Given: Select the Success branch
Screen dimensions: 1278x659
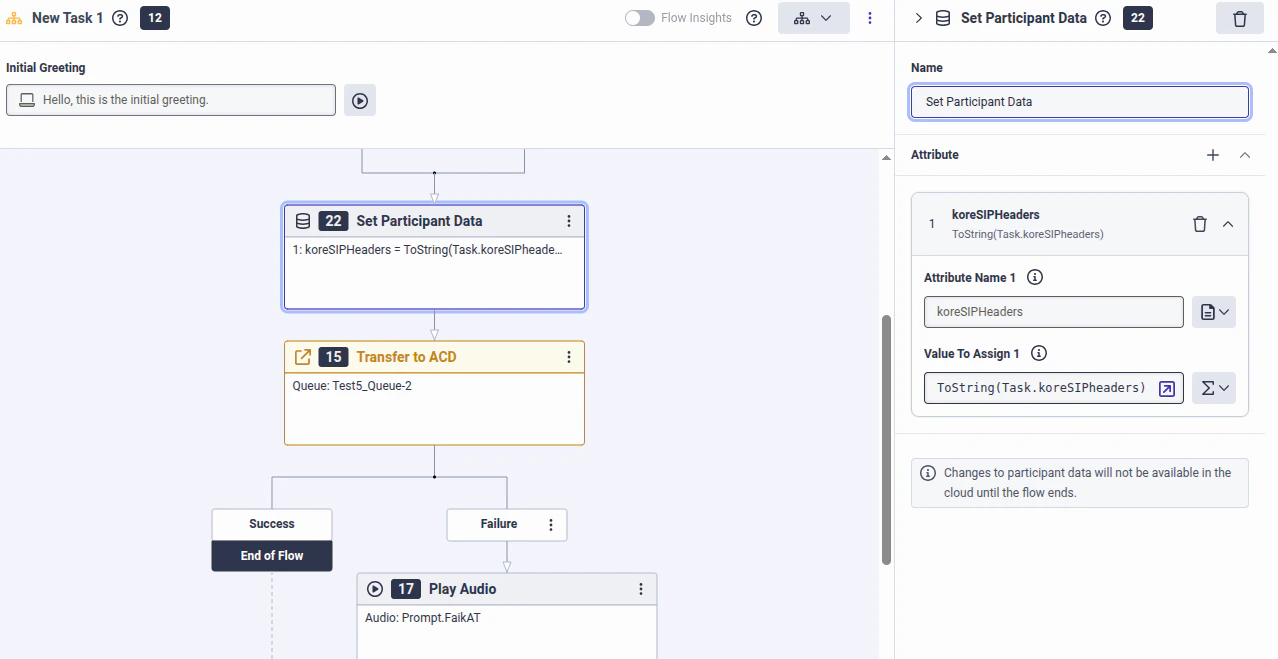Looking at the screenshot, I should coord(271,523).
